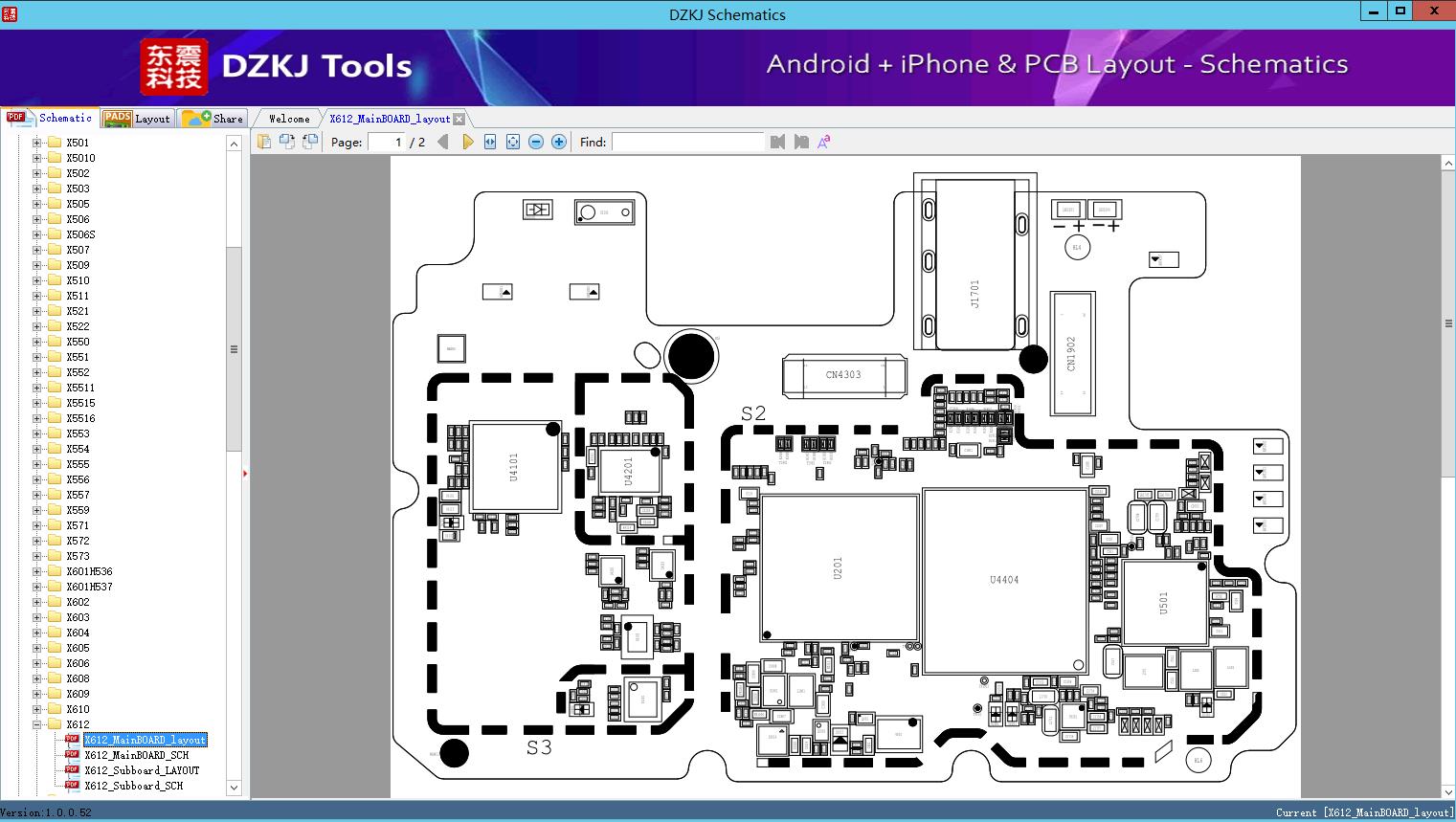
Task: Click the next page arrow icon
Action: click(x=467, y=142)
